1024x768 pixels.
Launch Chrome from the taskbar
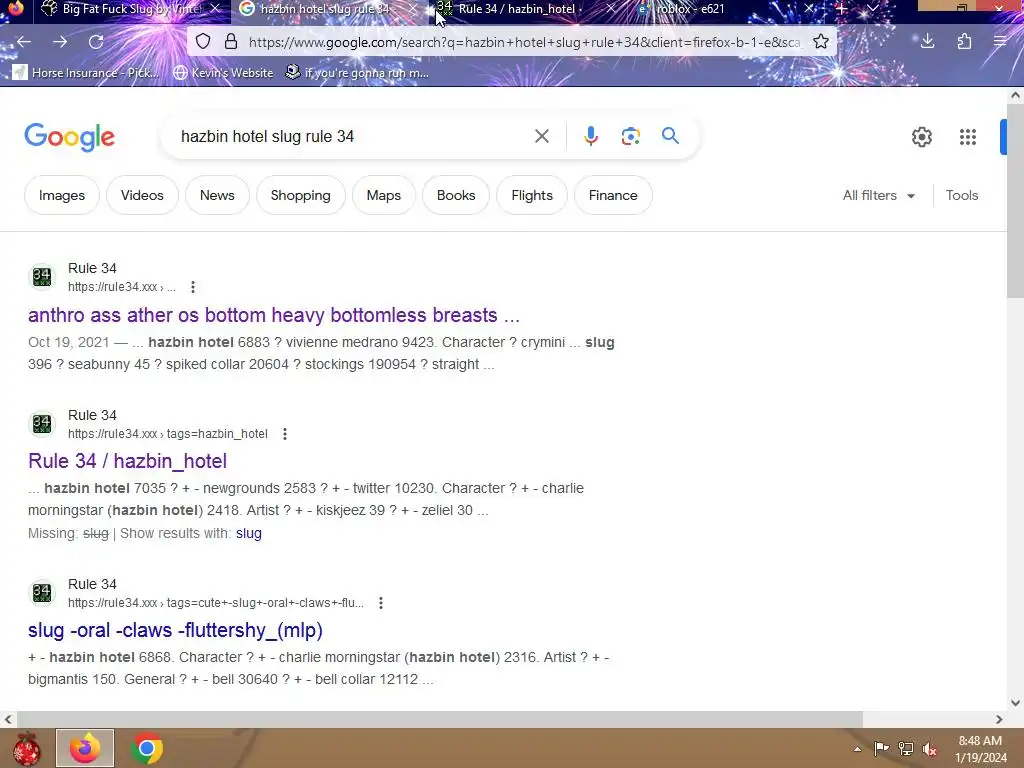[x=147, y=748]
